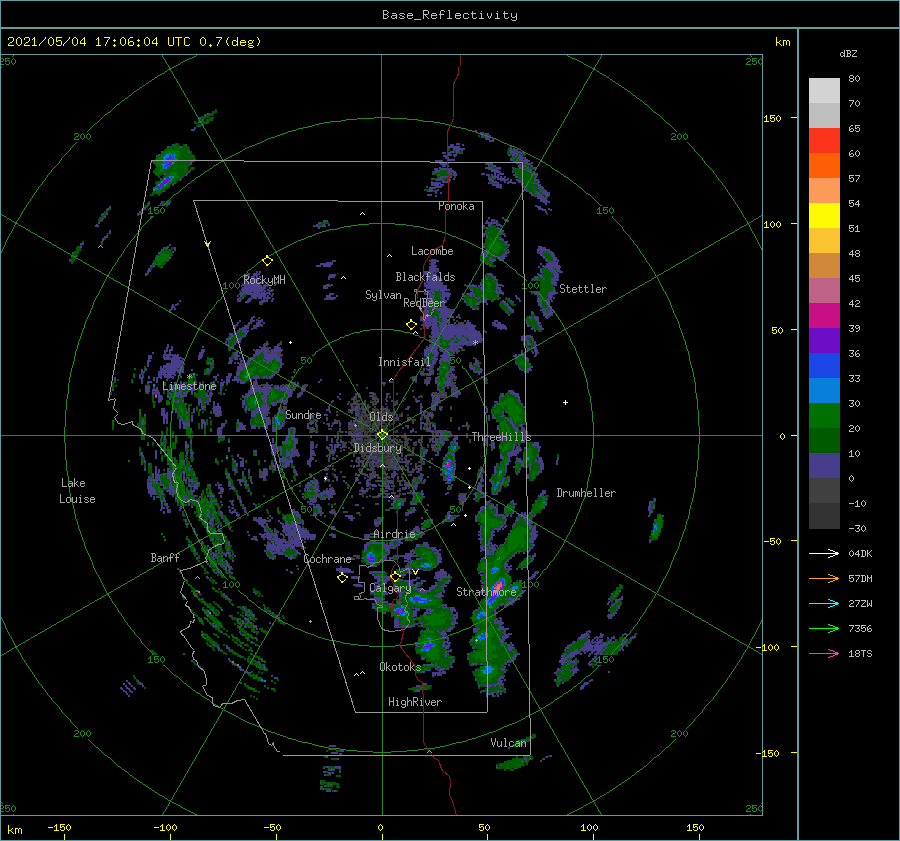Select the white 04DK arrow in legend
900x841 pixels.
(824, 553)
